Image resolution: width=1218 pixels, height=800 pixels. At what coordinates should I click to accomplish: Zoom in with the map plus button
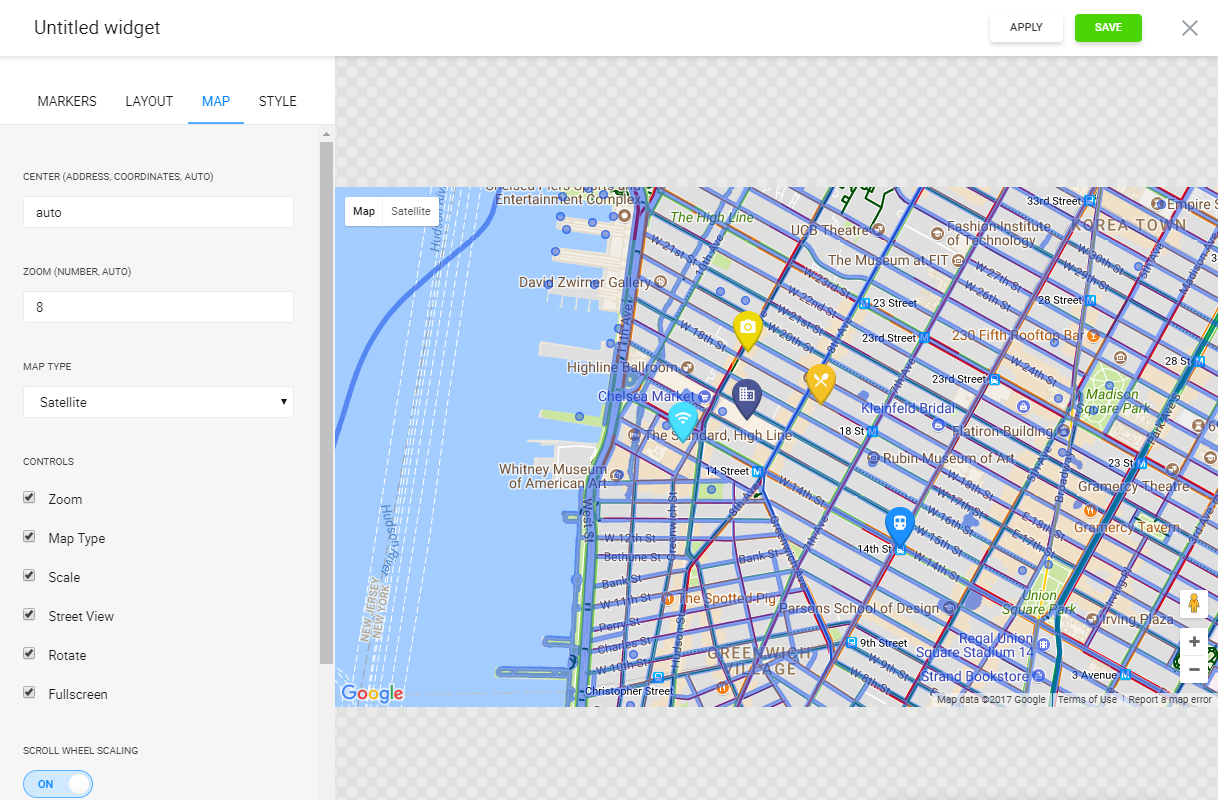point(1194,641)
